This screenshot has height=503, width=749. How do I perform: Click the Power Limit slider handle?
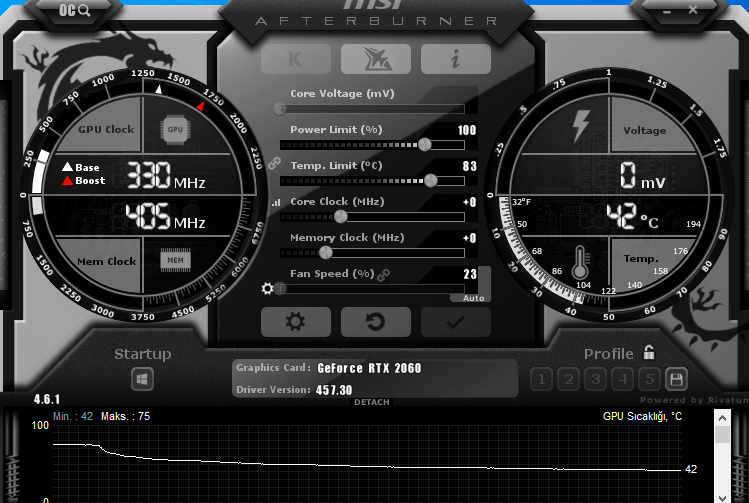click(x=425, y=145)
